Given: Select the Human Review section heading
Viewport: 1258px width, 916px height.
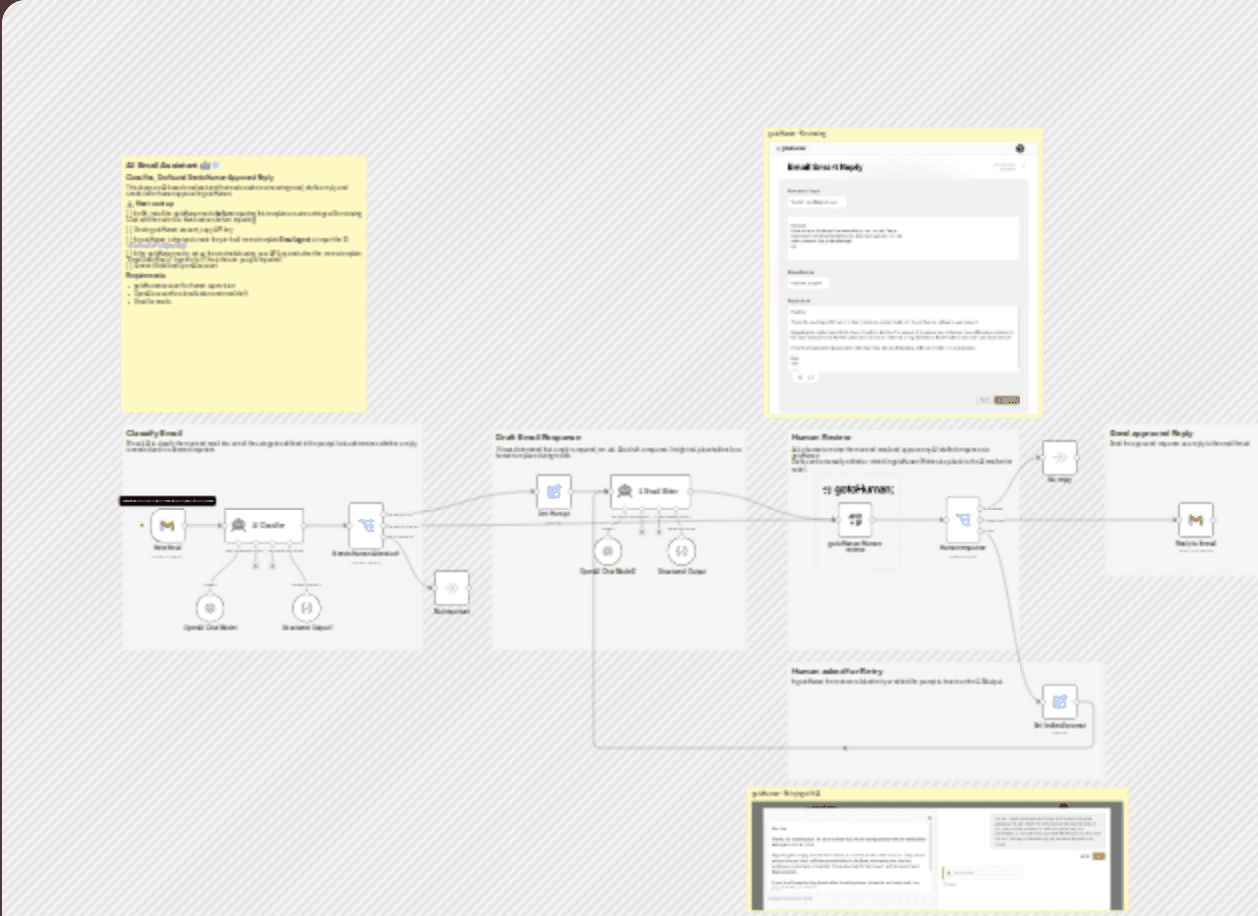Looking at the screenshot, I should tap(819, 437).
